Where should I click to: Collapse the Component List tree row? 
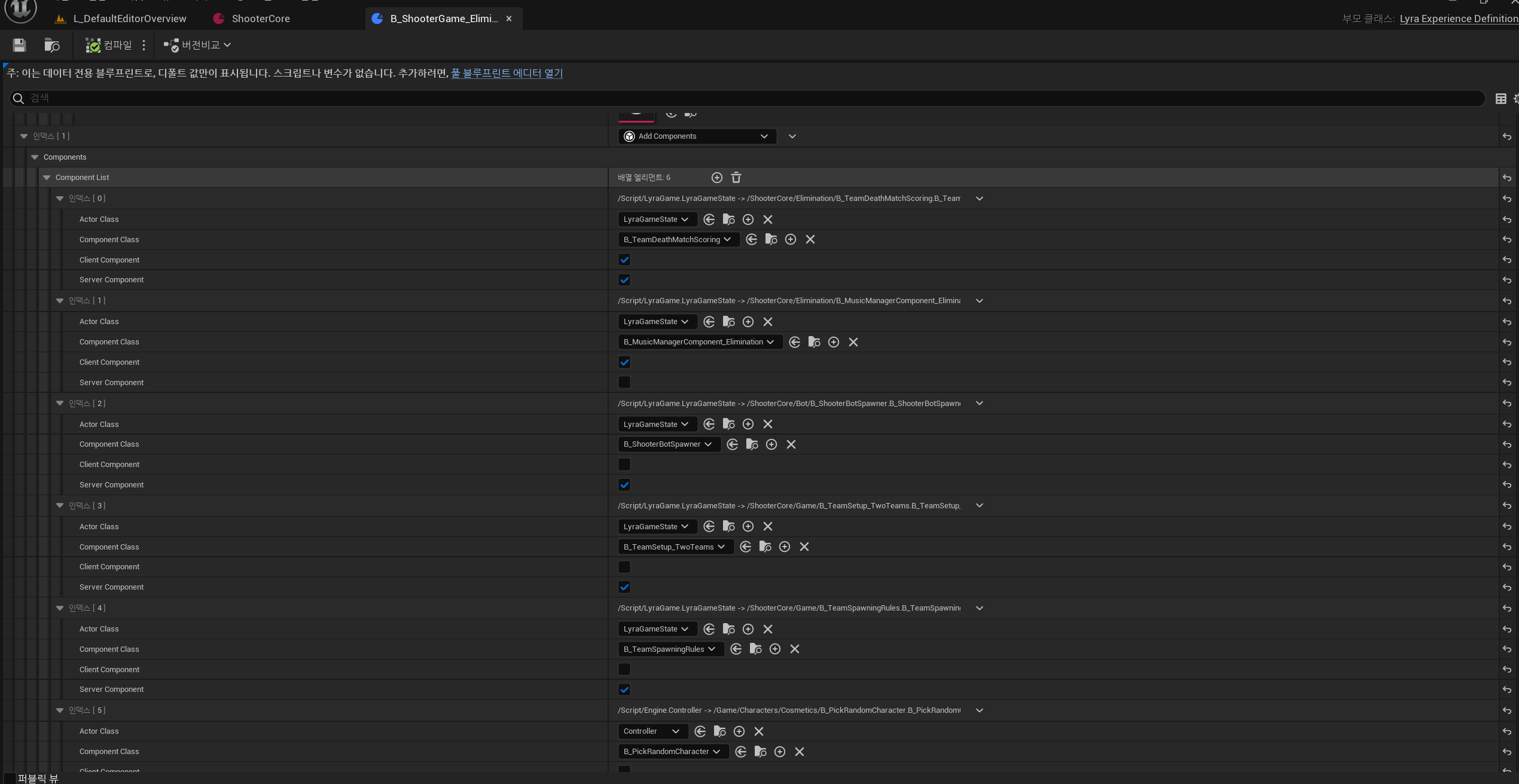47,178
